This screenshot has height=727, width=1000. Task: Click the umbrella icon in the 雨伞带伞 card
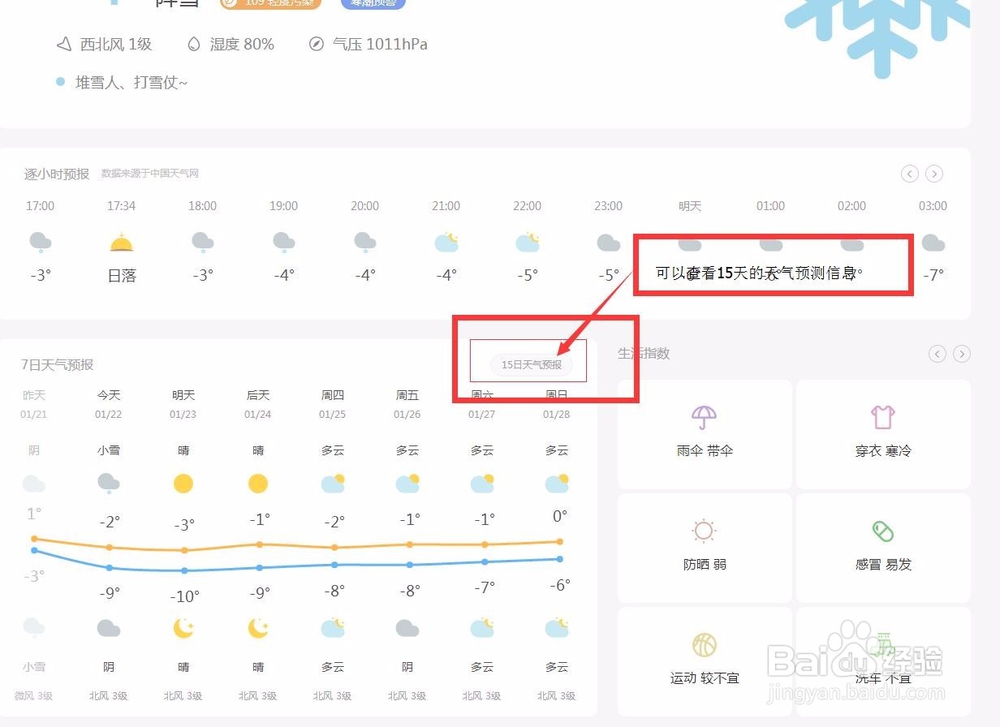point(702,418)
